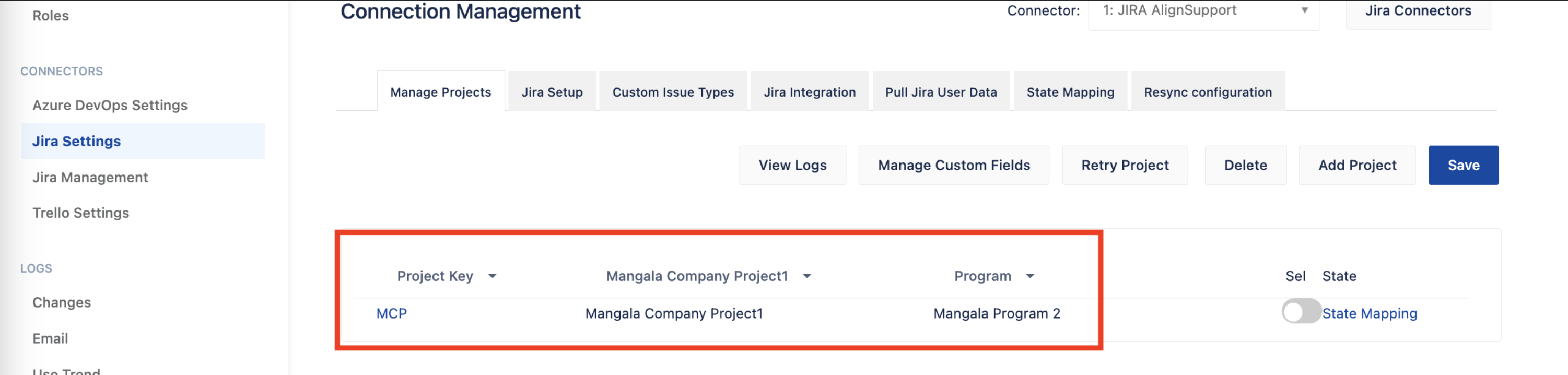Screen dimensions: 1568x375
Task: Click the Program column sort arrow
Action: point(1030,276)
